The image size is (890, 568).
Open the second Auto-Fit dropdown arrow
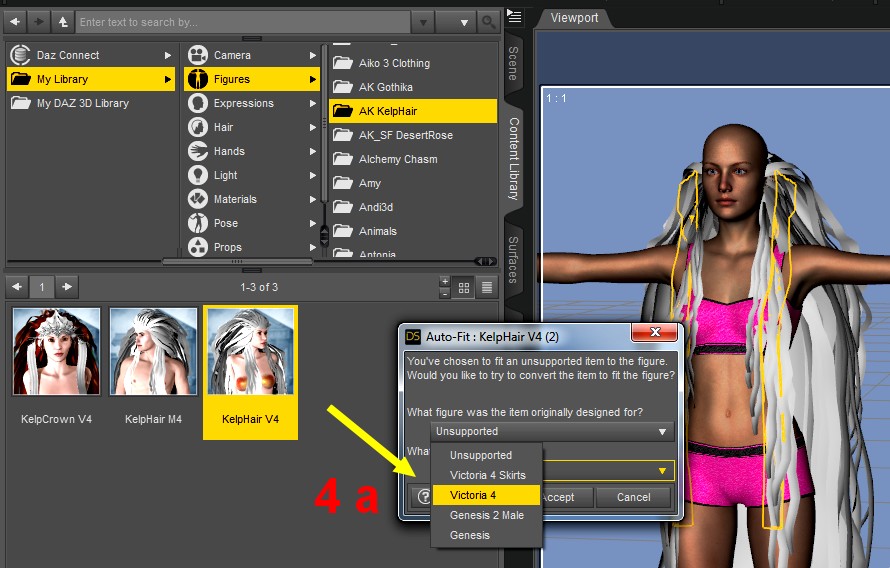662,471
